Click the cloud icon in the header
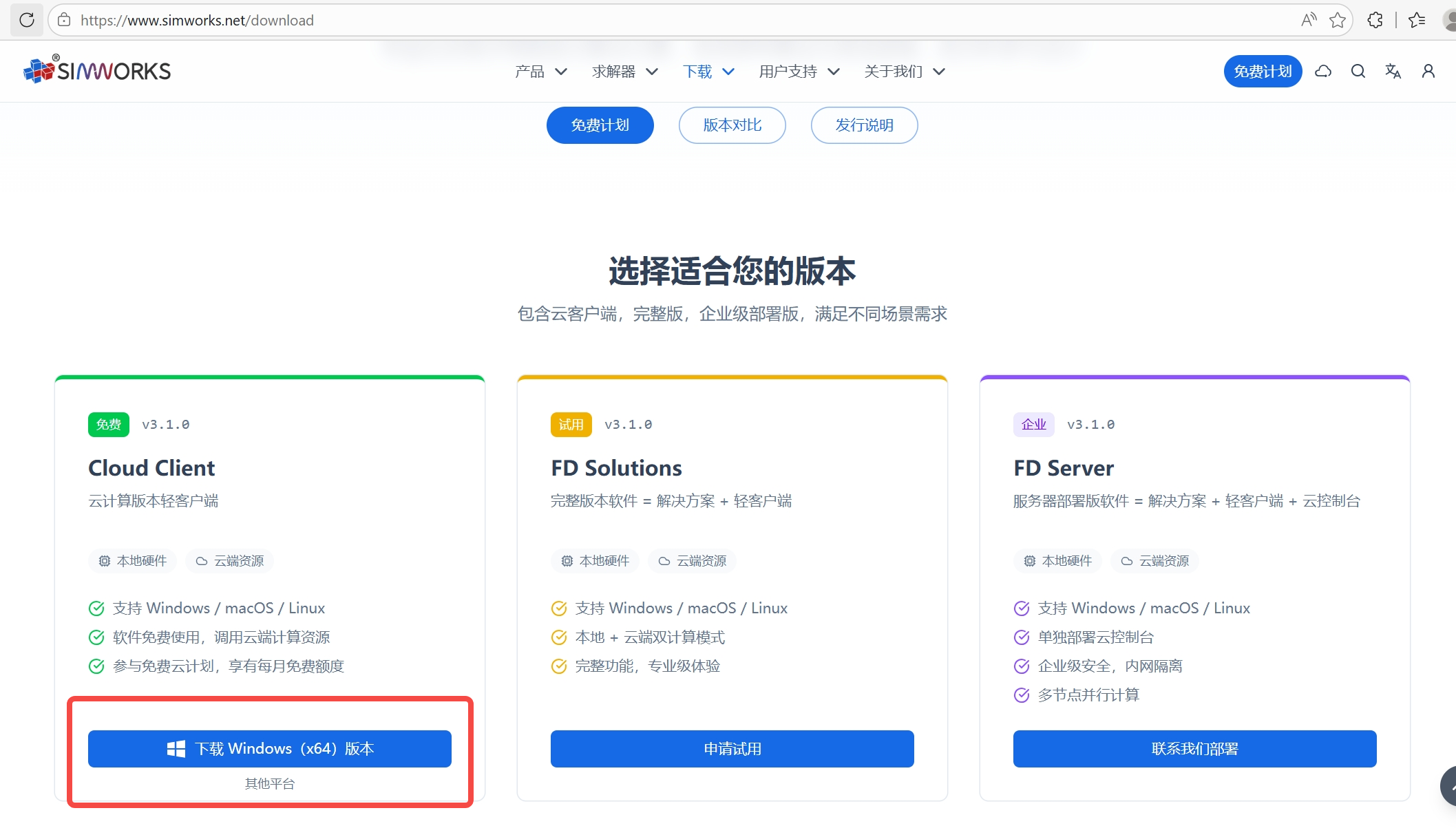The height and width of the screenshot is (837, 1456). point(1322,71)
